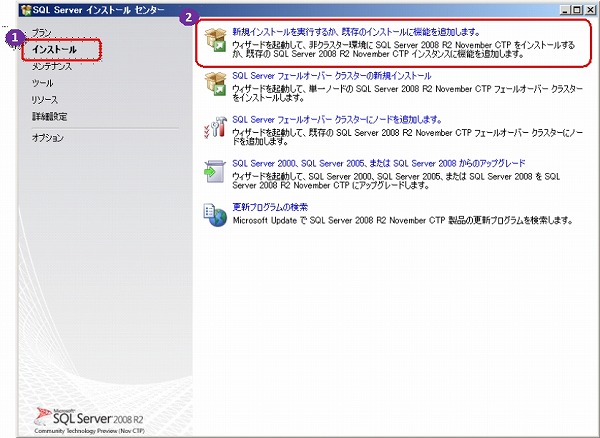The height and width of the screenshot is (438, 600).
Task: Maximize the install center window
Action: pyautogui.click(x=577, y=11)
